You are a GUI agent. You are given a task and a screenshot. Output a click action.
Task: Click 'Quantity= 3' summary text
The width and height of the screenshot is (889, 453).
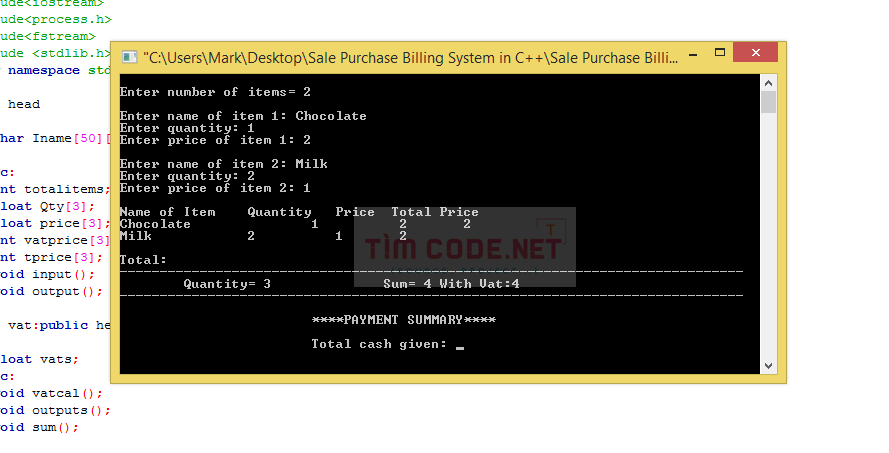point(227,283)
